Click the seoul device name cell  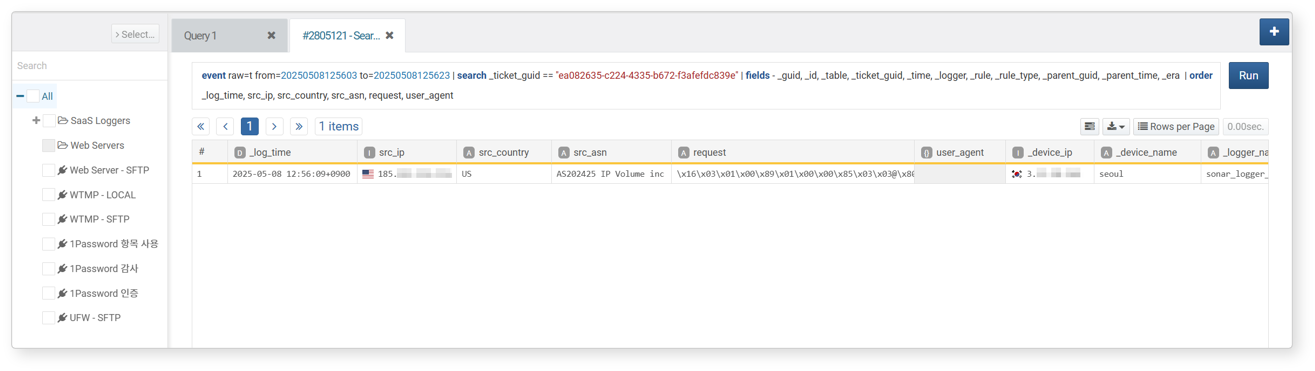[1147, 174]
